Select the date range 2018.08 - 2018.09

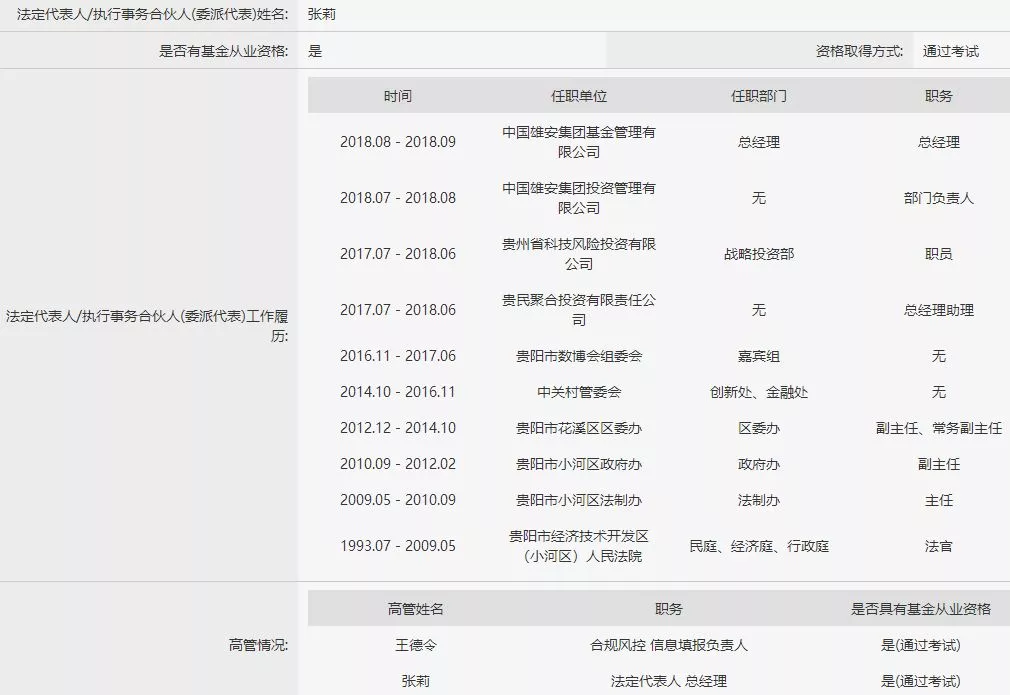click(397, 142)
